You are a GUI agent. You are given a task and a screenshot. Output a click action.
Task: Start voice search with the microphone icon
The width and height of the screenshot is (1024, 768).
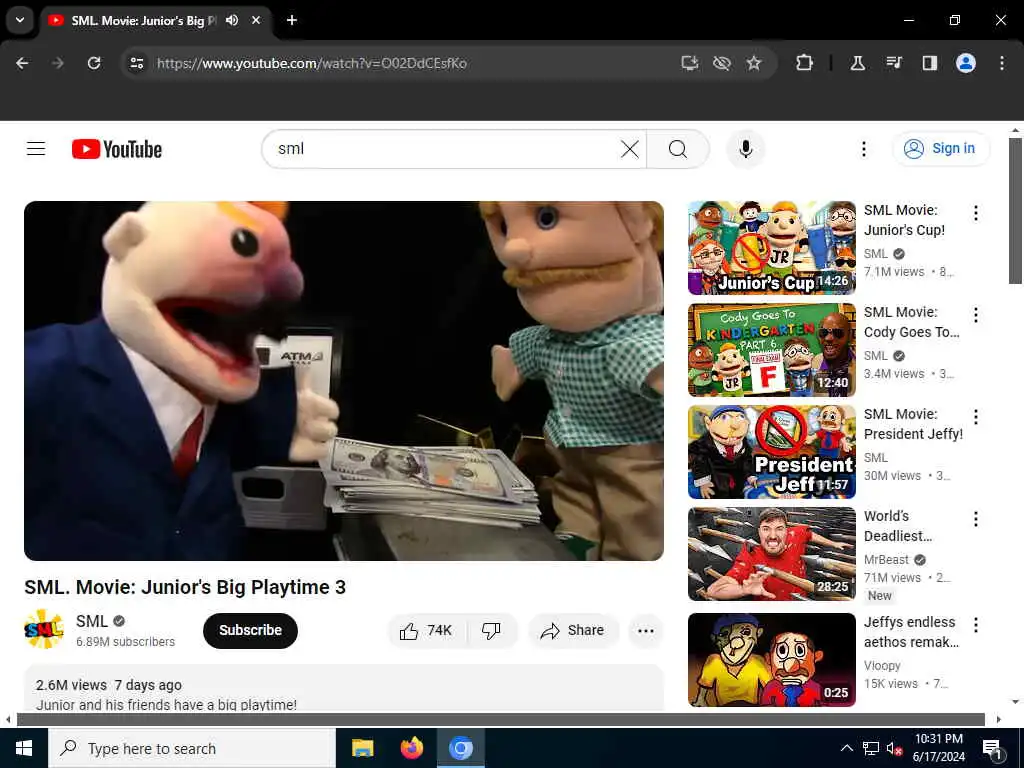click(745, 149)
